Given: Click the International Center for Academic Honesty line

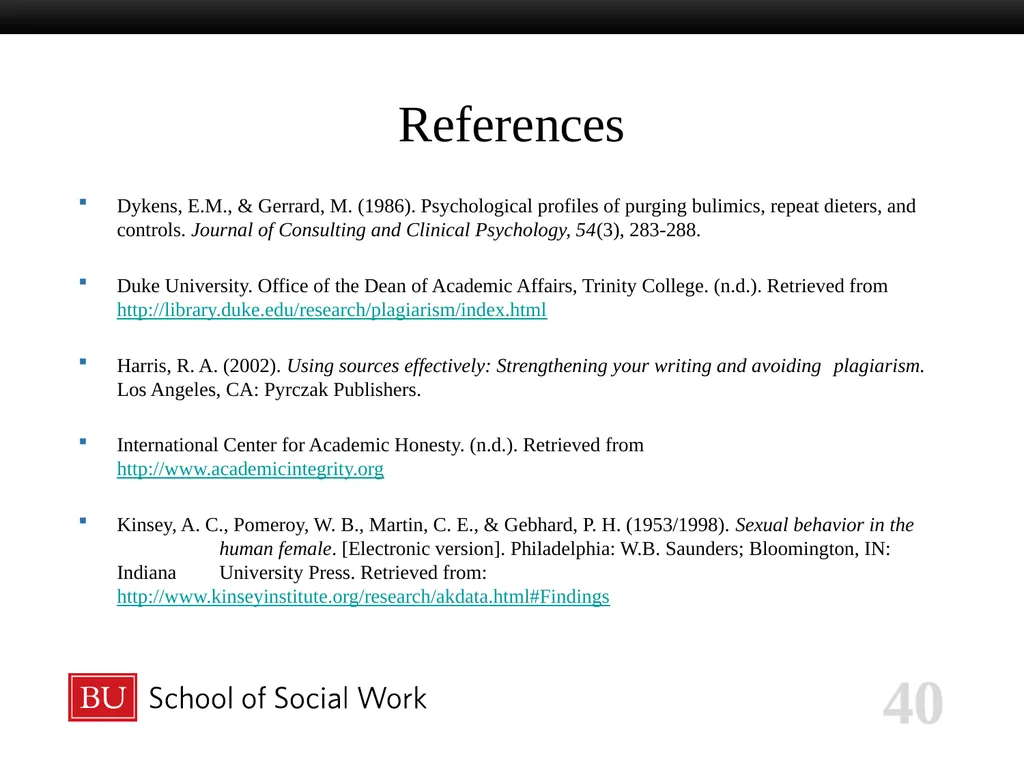Looking at the screenshot, I should [x=380, y=445].
